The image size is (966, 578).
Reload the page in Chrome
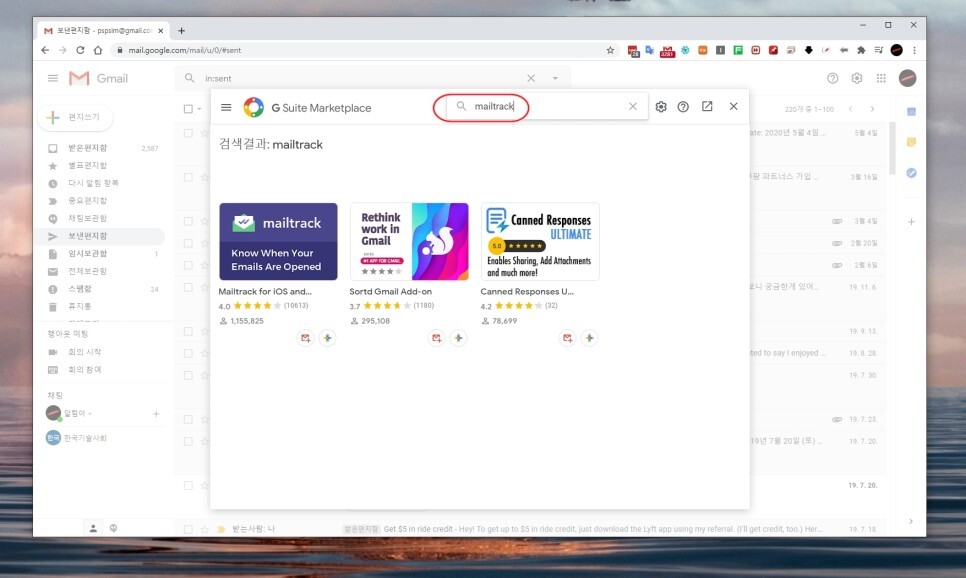80,50
